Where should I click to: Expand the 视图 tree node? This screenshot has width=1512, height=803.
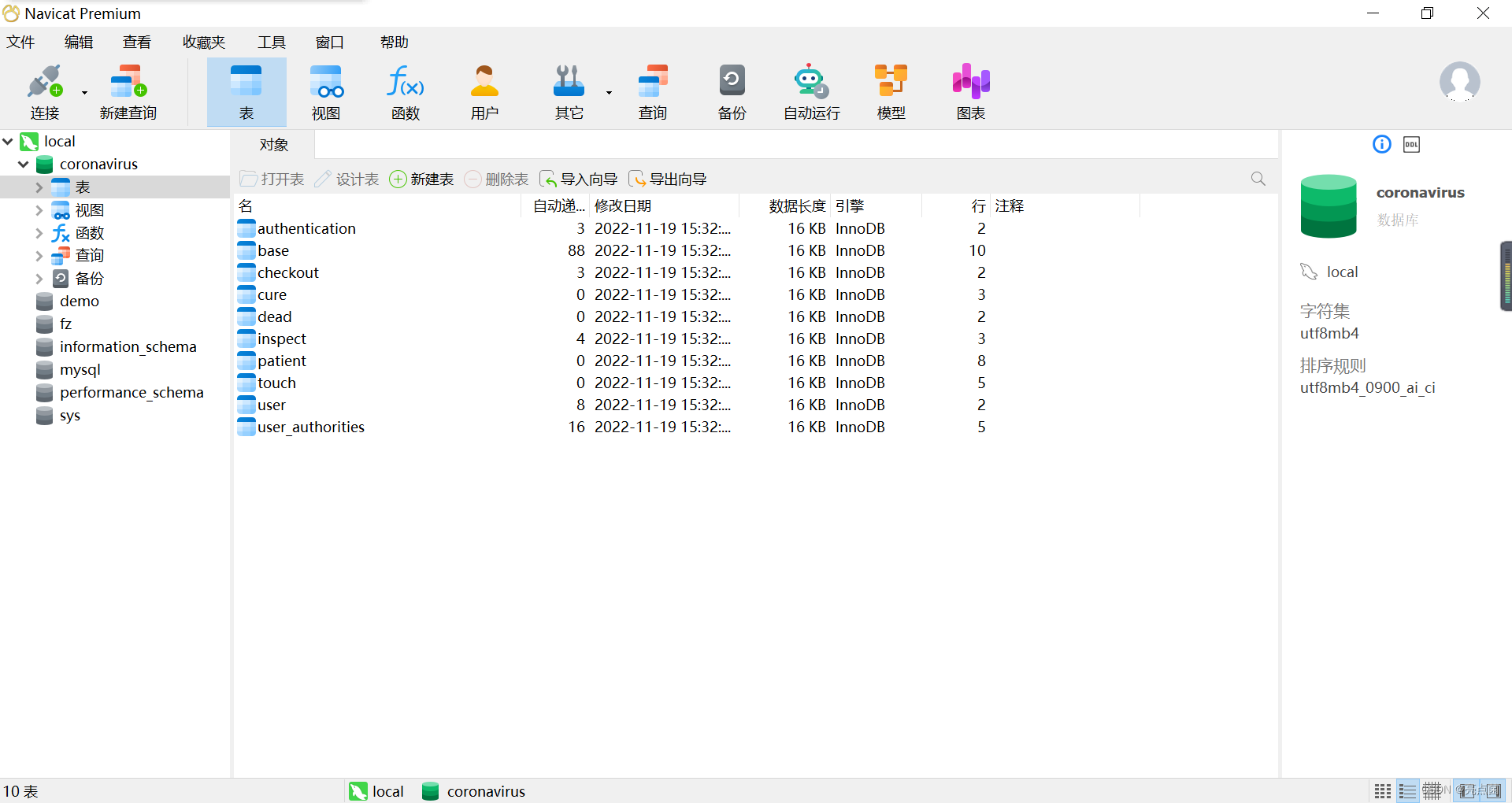pyautogui.click(x=39, y=210)
